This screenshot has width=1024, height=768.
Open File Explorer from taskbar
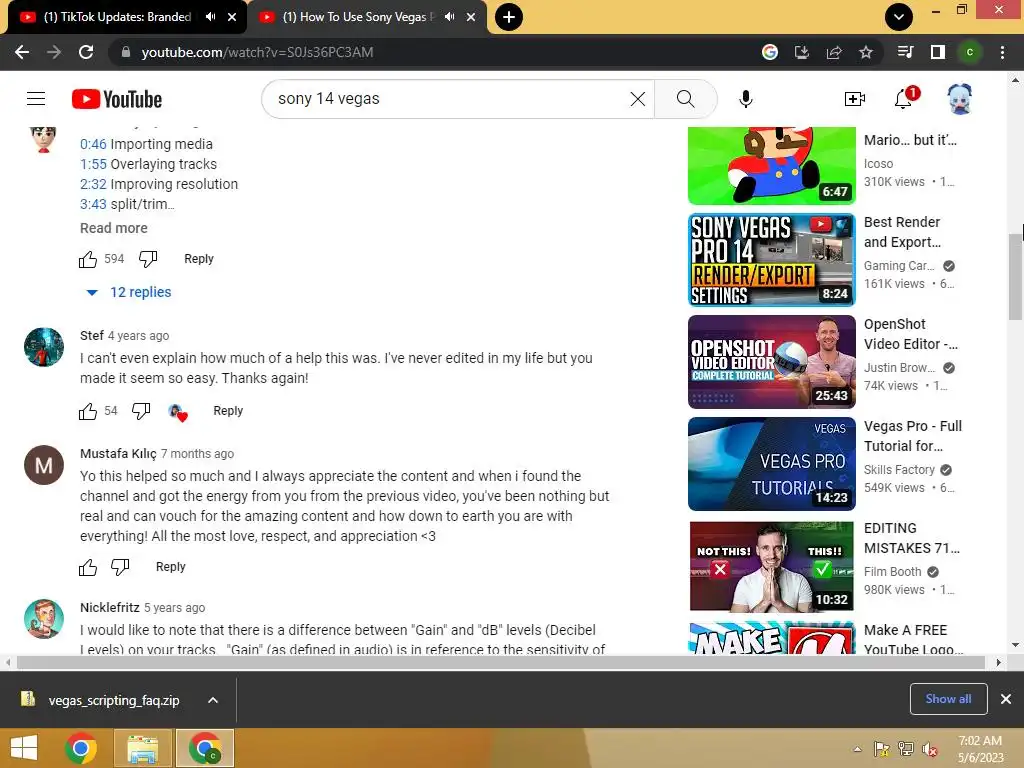(x=142, y=748)
